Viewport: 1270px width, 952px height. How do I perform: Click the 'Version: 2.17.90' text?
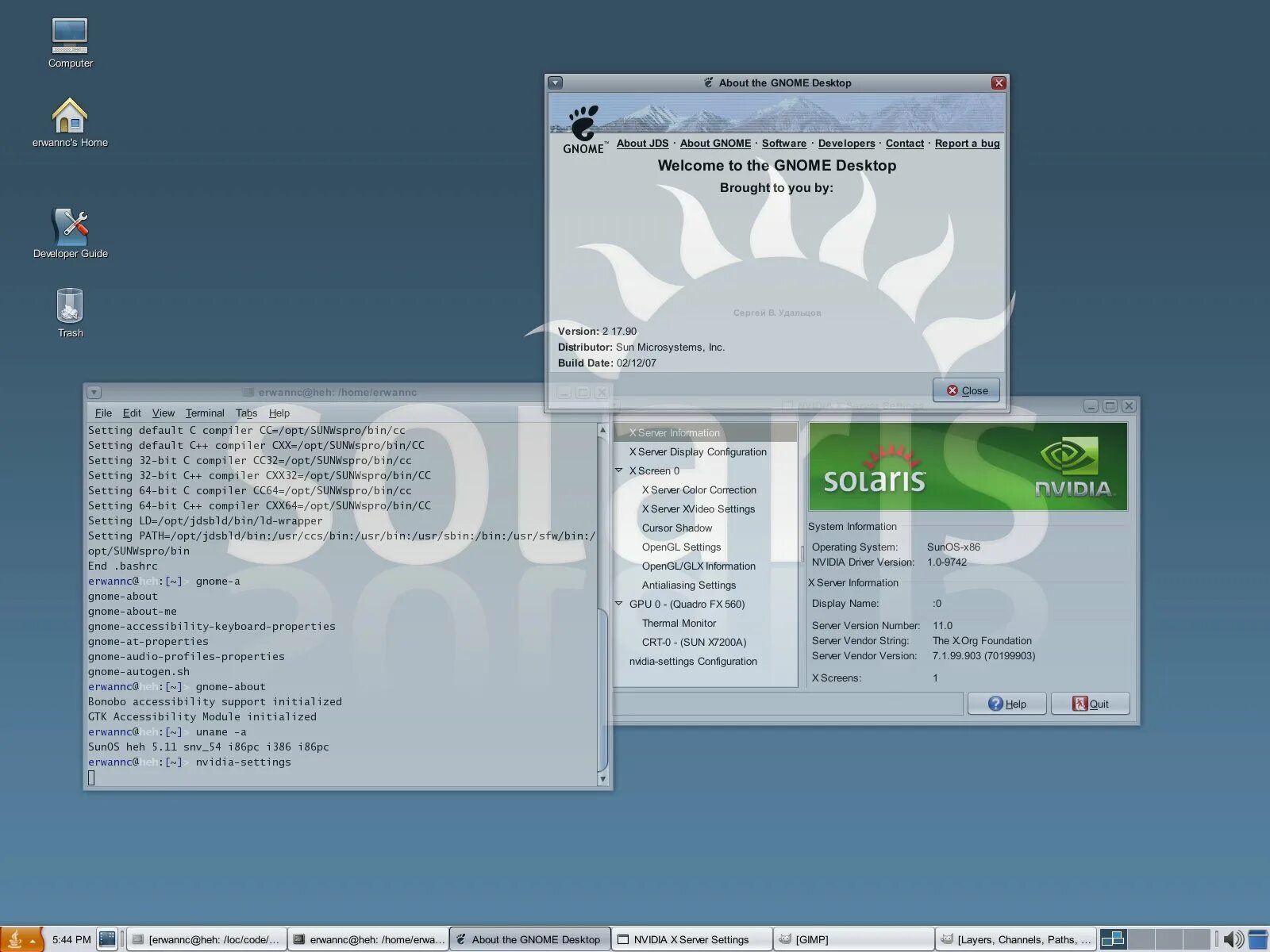coord(597,332)
